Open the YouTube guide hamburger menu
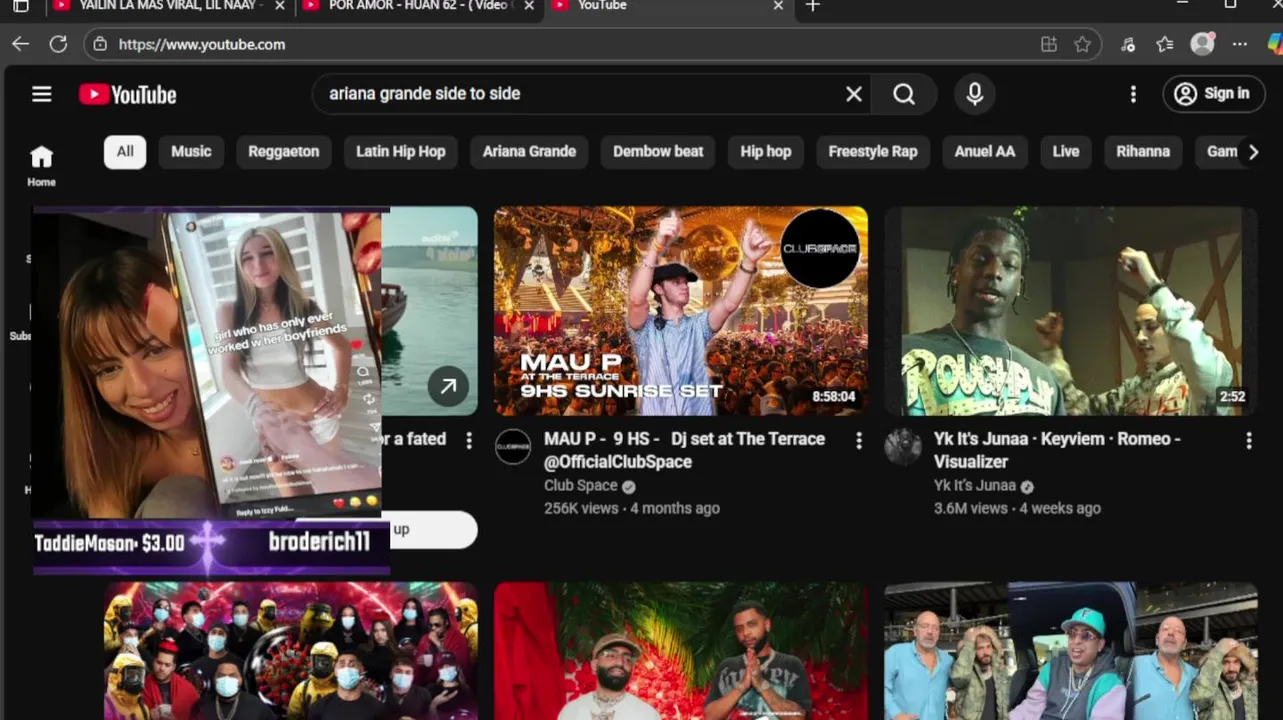 pyautogui.click(x=41, y=94)
